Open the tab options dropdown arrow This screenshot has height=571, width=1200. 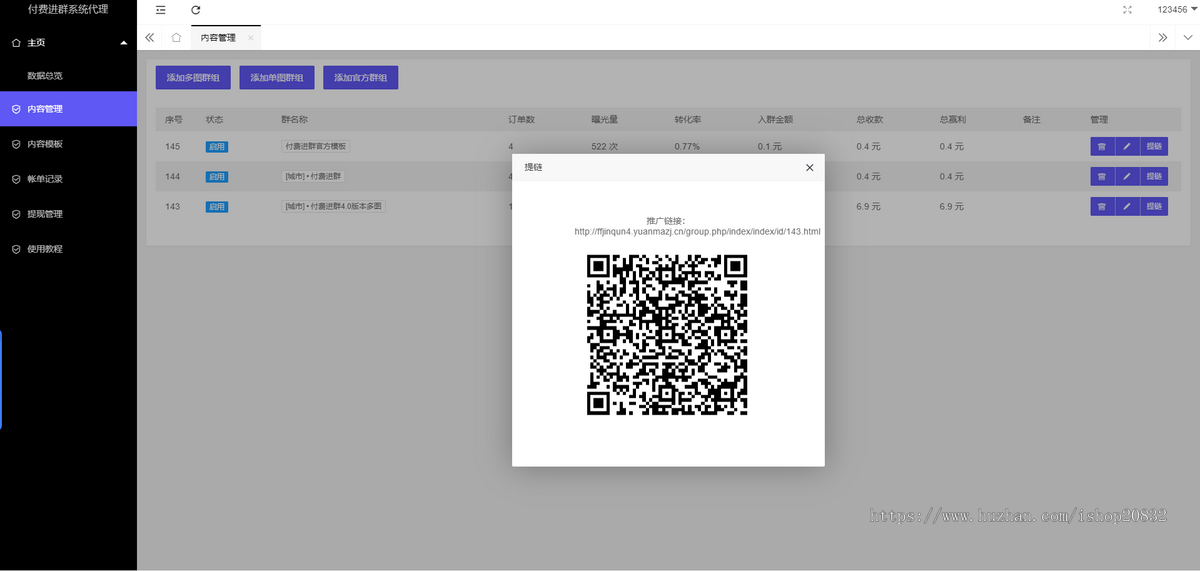[x=1188, y=37]
